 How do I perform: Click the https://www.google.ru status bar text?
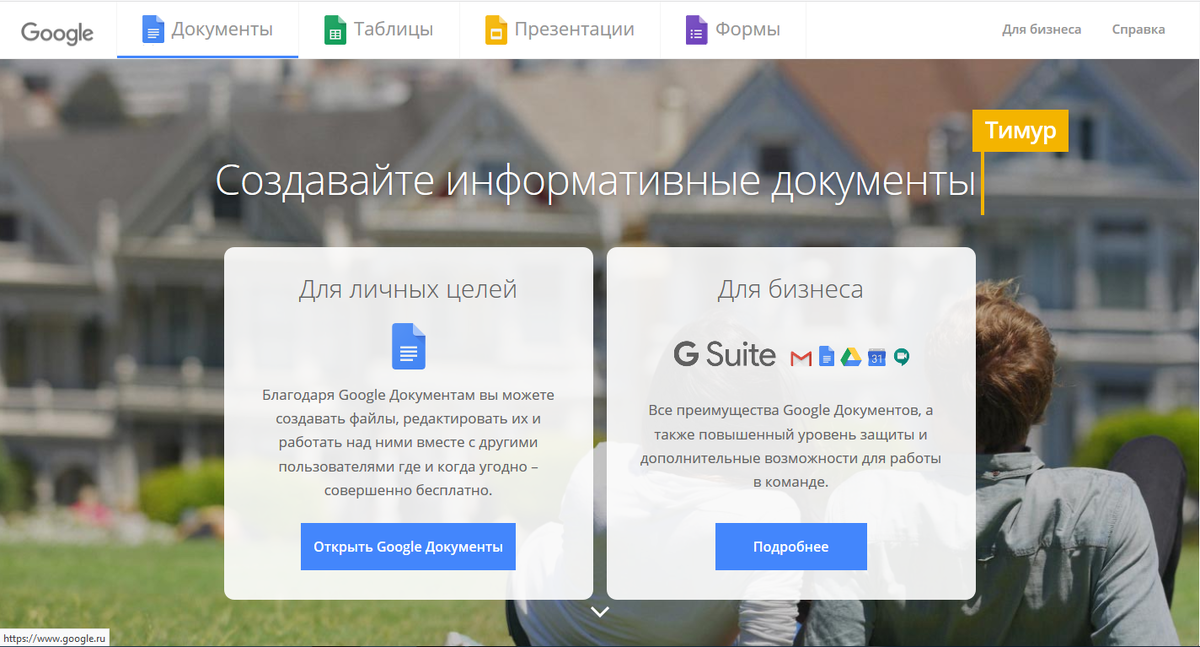point(54,637)
